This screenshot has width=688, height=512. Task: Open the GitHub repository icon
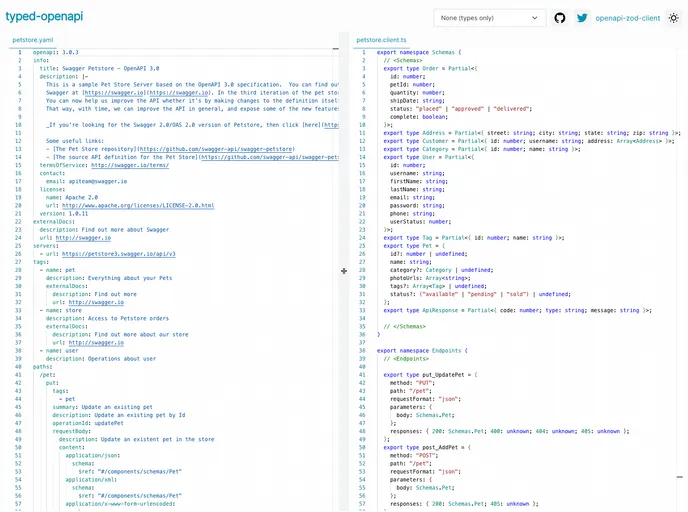[559, 18]
